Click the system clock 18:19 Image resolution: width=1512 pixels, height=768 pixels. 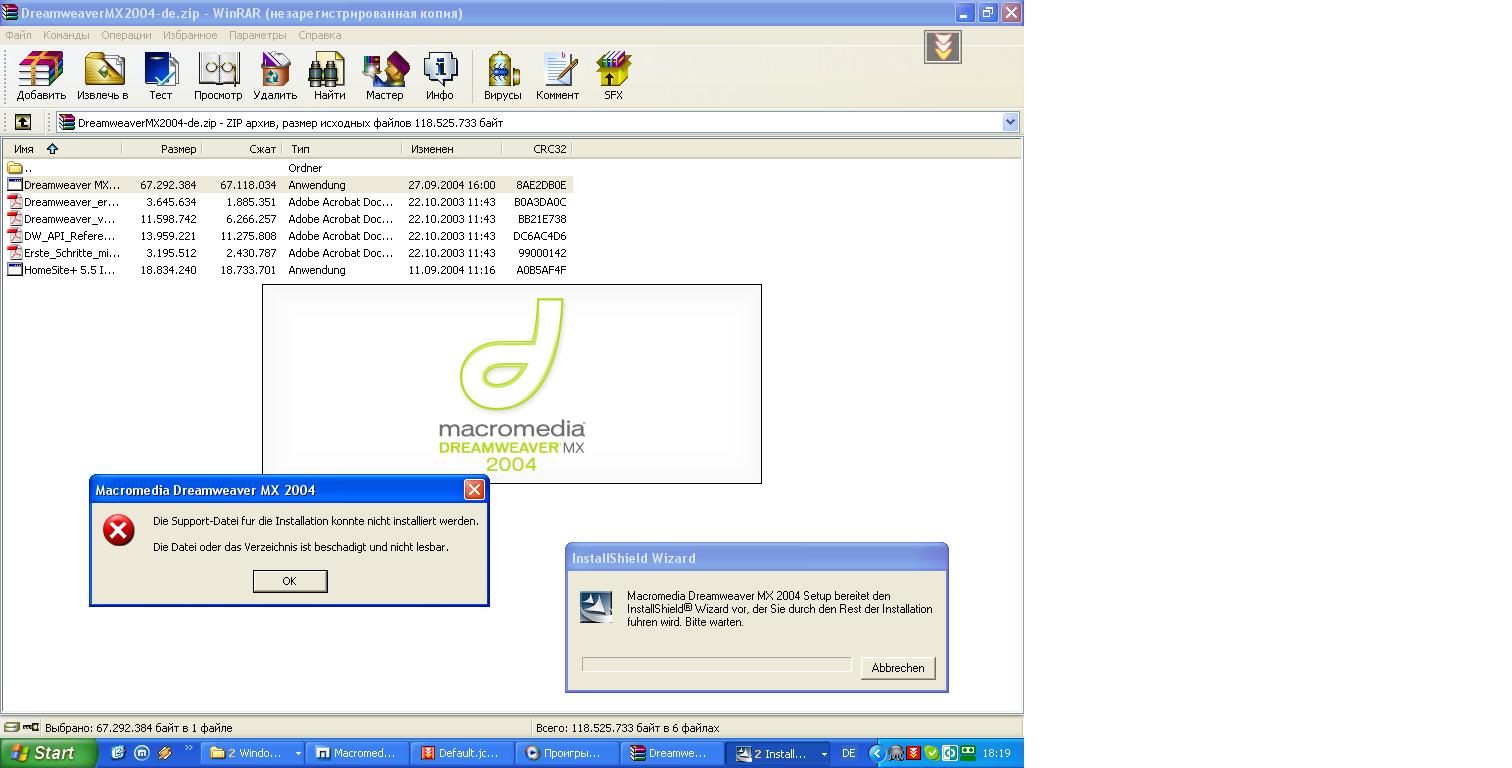pyautogui.click(x=997, y=754)
